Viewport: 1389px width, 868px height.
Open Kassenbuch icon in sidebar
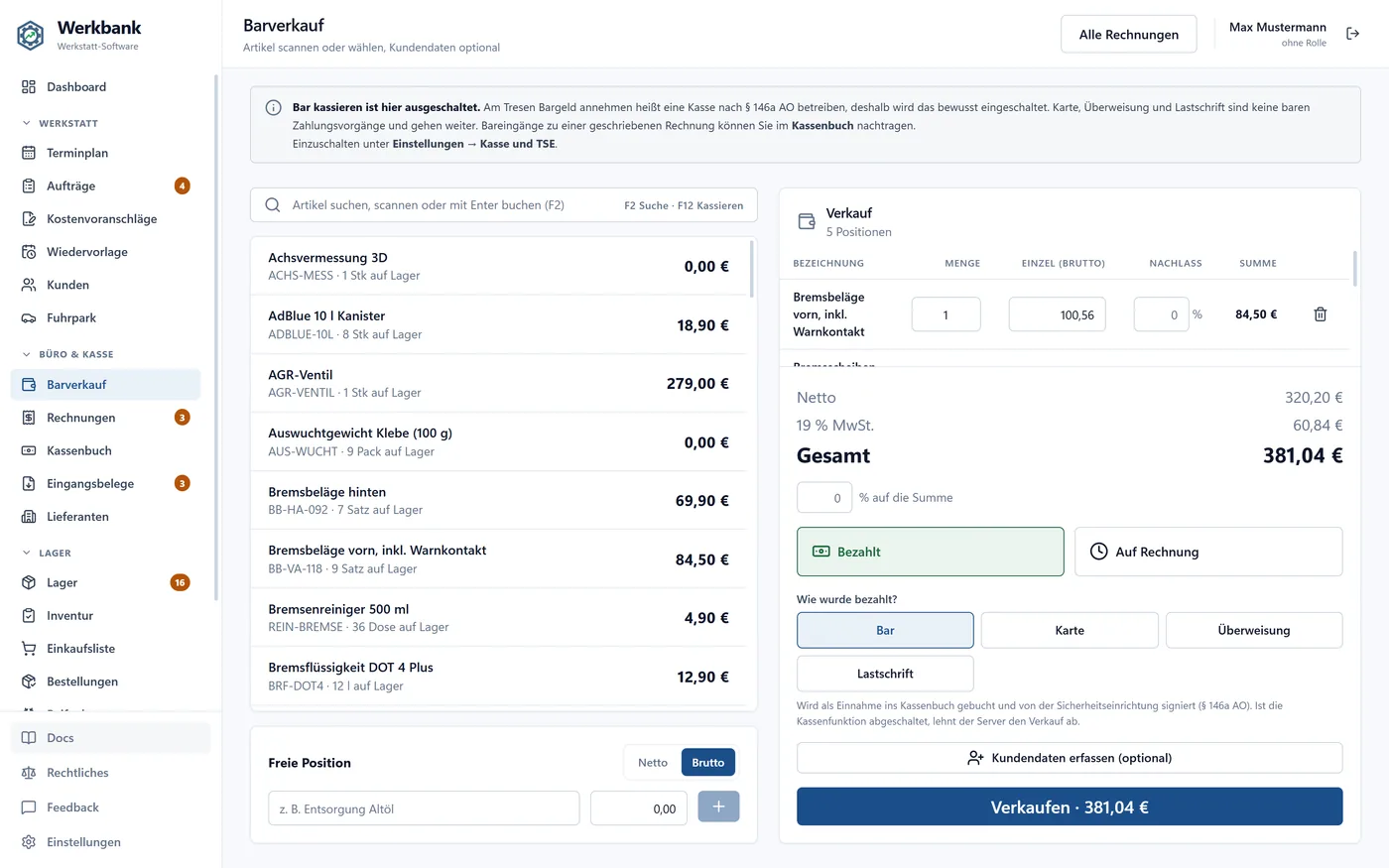tap(29, 450)
